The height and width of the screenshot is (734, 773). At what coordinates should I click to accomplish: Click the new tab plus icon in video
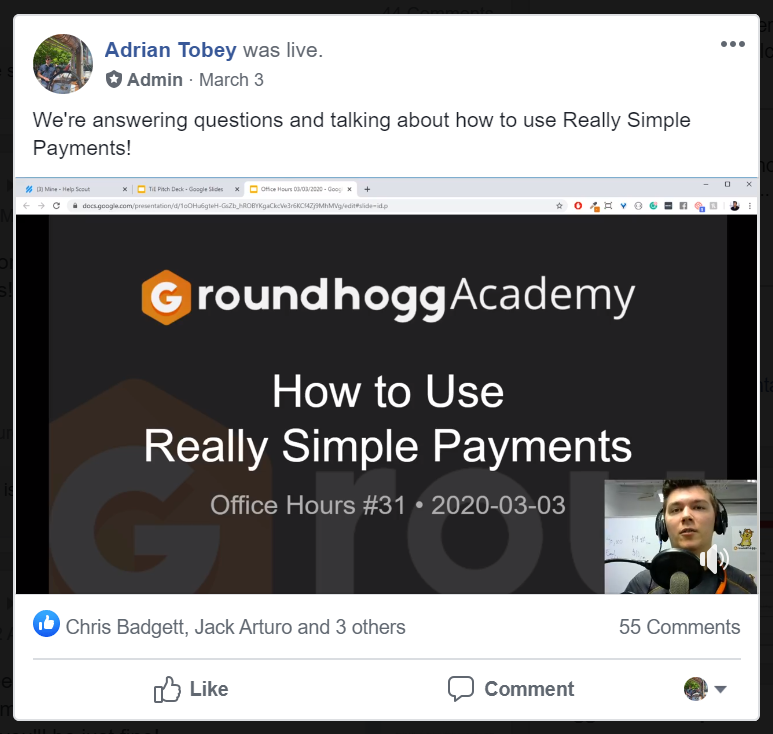(367, 189)
